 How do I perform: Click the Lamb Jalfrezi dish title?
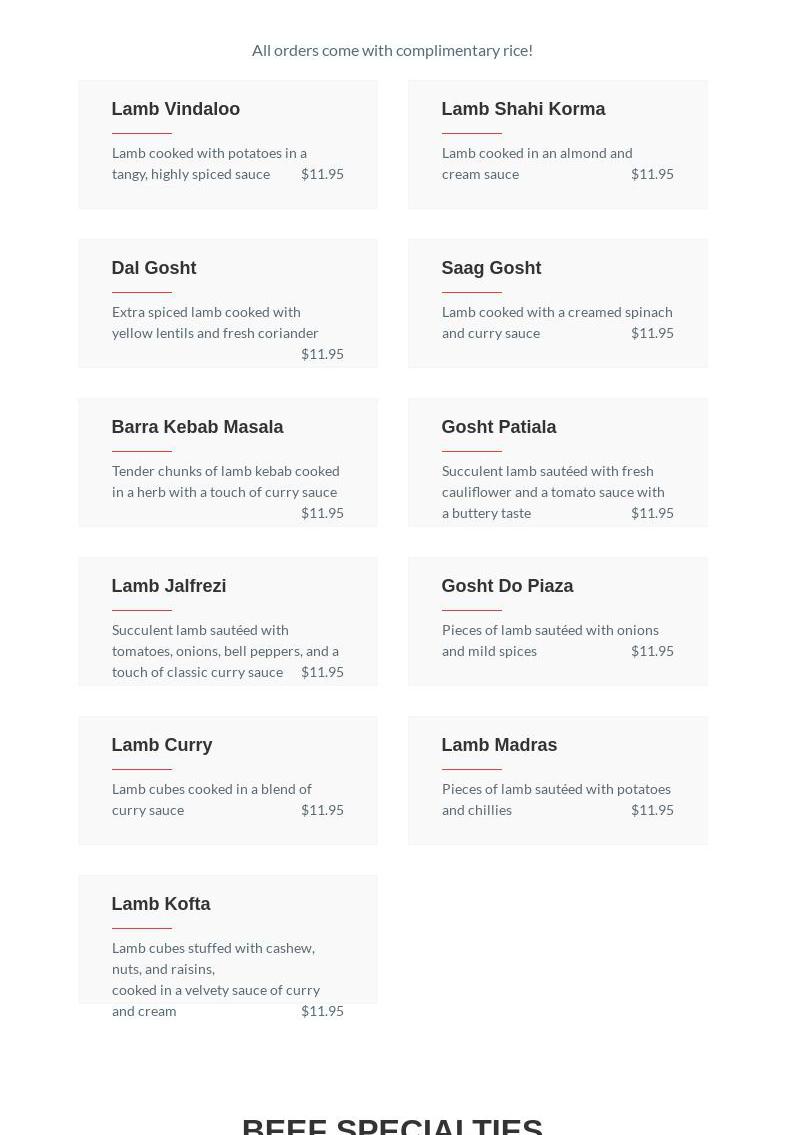click(169, 586)
